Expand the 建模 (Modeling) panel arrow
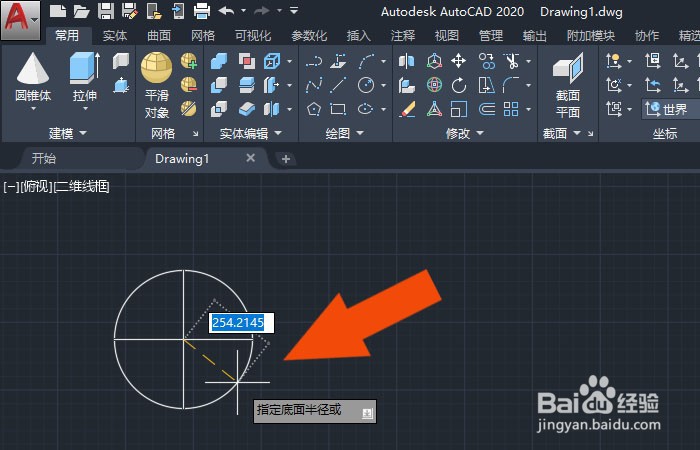Viewport: 700px width, 450px height. click(83, 133)
